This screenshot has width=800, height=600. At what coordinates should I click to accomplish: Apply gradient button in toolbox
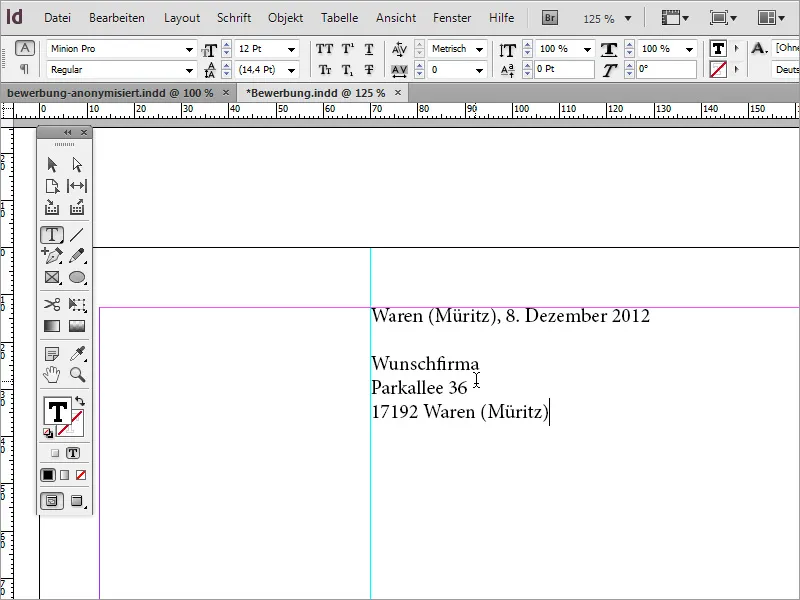[64, 475]
